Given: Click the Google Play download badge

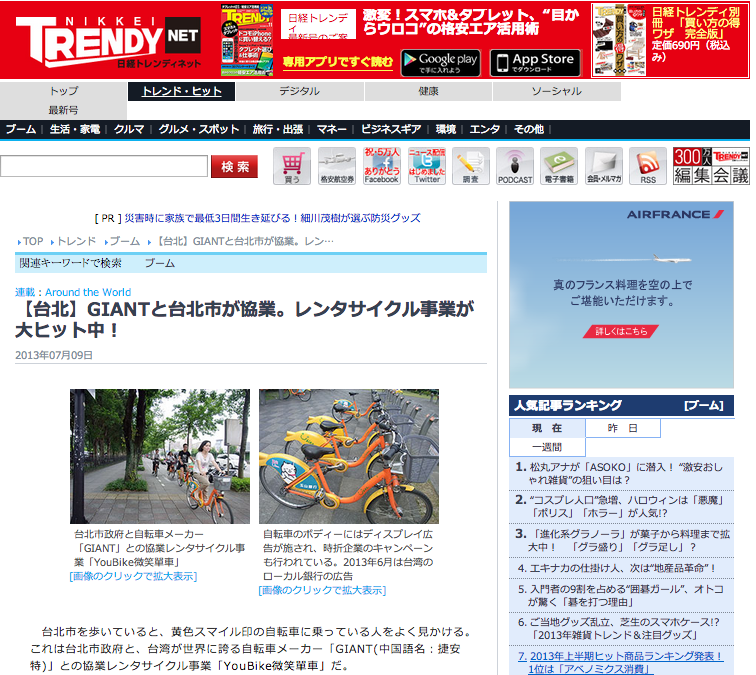Looking at the screenshot, I should 441,63.
